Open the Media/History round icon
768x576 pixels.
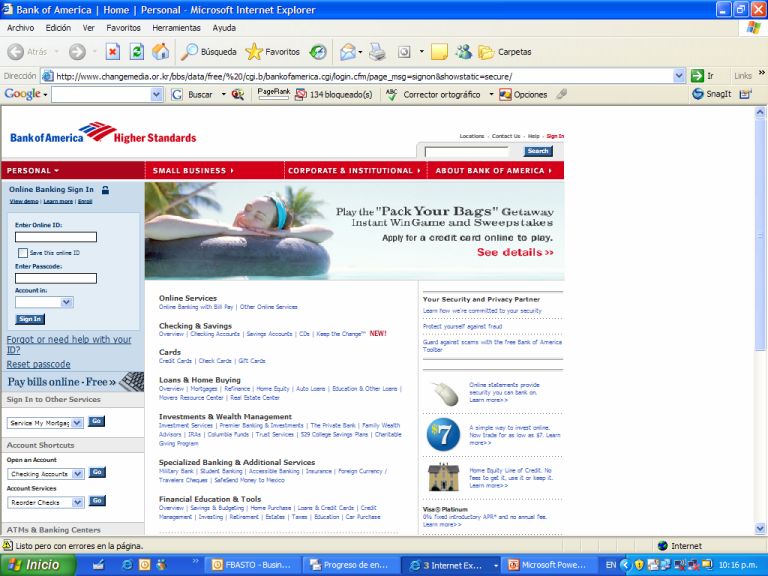click(318, 51)
